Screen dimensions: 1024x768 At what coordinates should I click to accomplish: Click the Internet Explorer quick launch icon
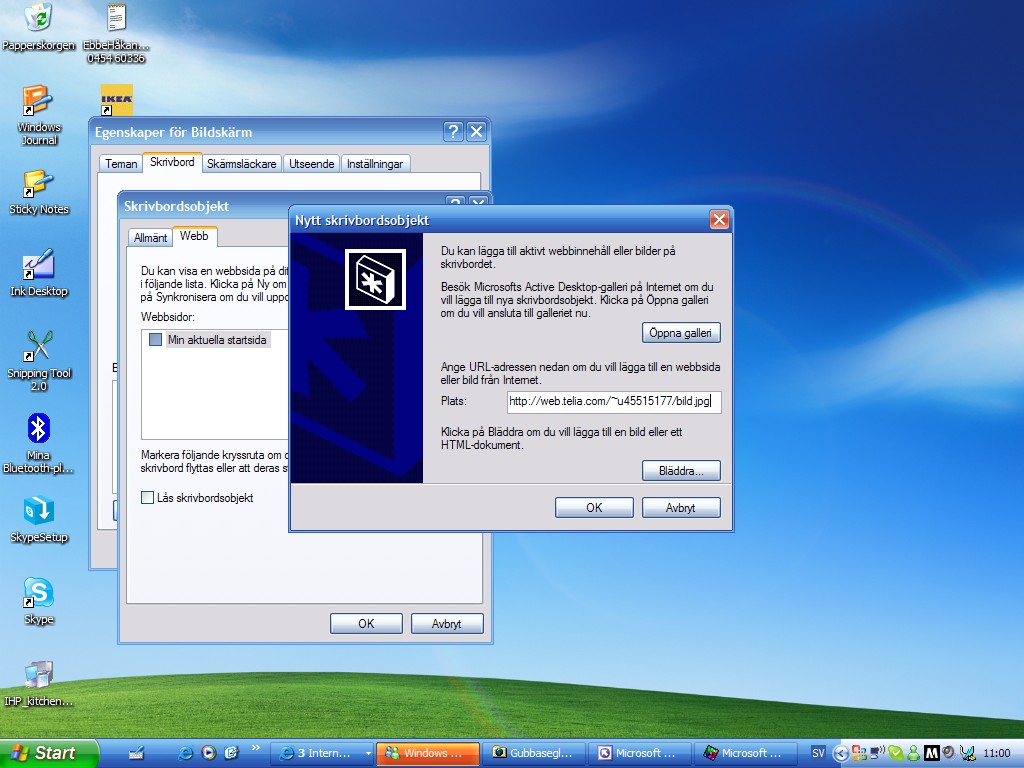point(185,753)
